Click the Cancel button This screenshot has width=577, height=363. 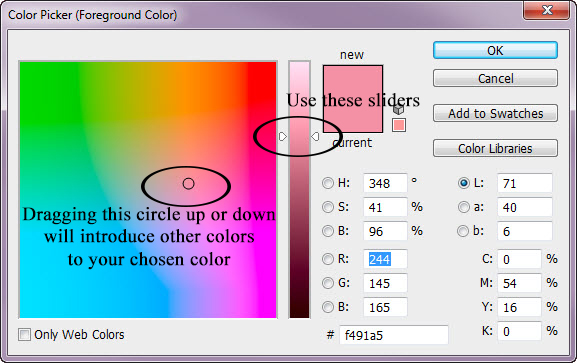click(x=495, y=78)
